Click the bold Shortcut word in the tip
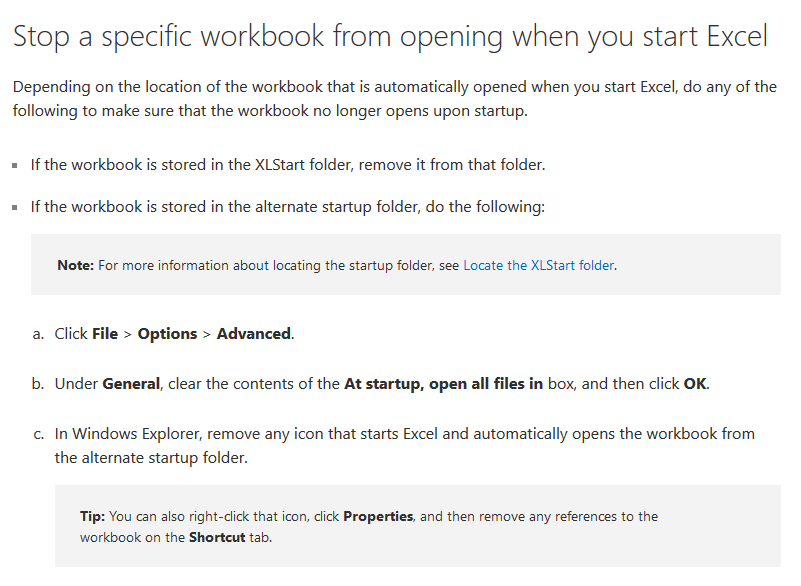This screenshot has width=801, height=586. [217, 537]
